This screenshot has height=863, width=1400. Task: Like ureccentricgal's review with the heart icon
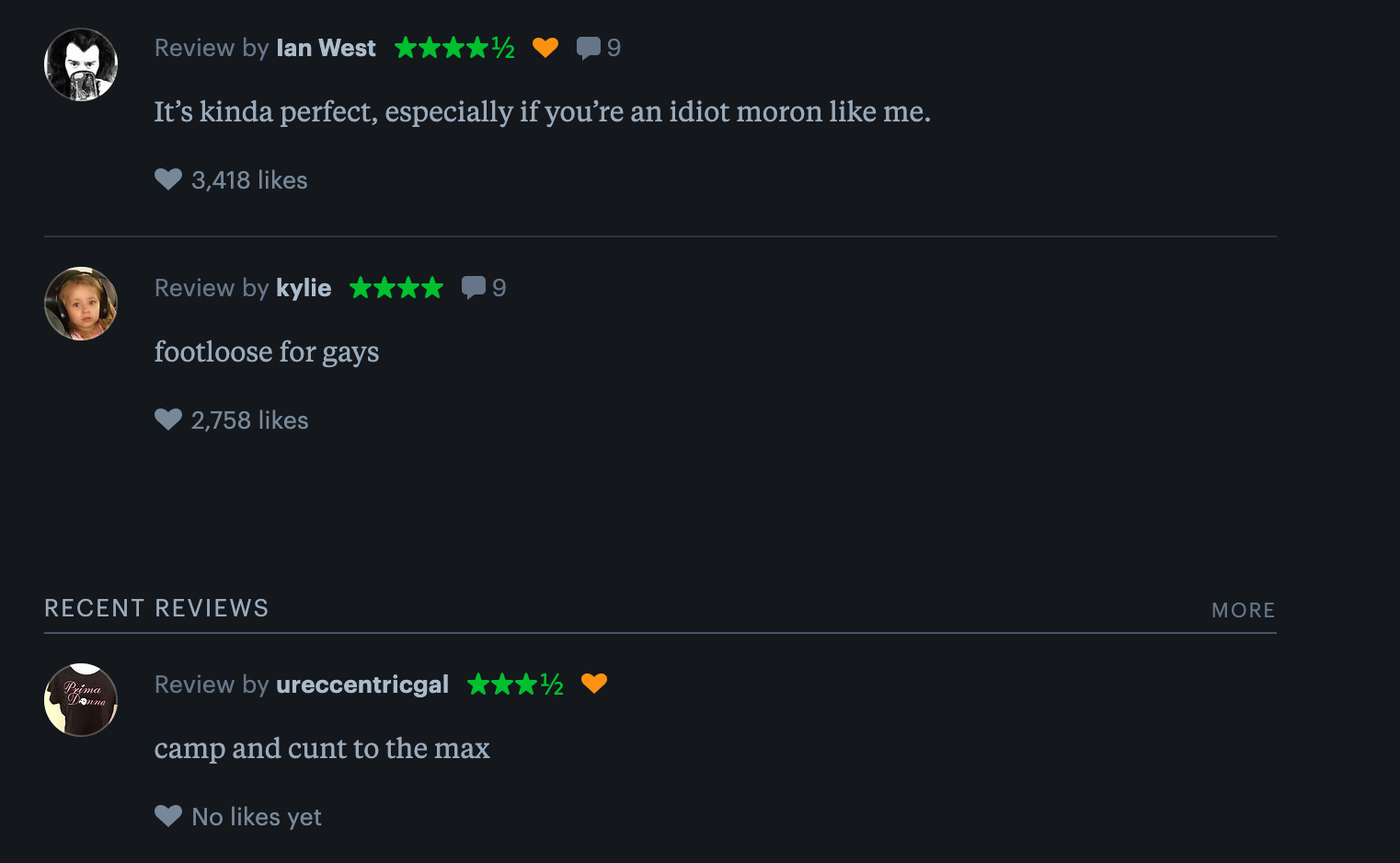pos(168,816)
